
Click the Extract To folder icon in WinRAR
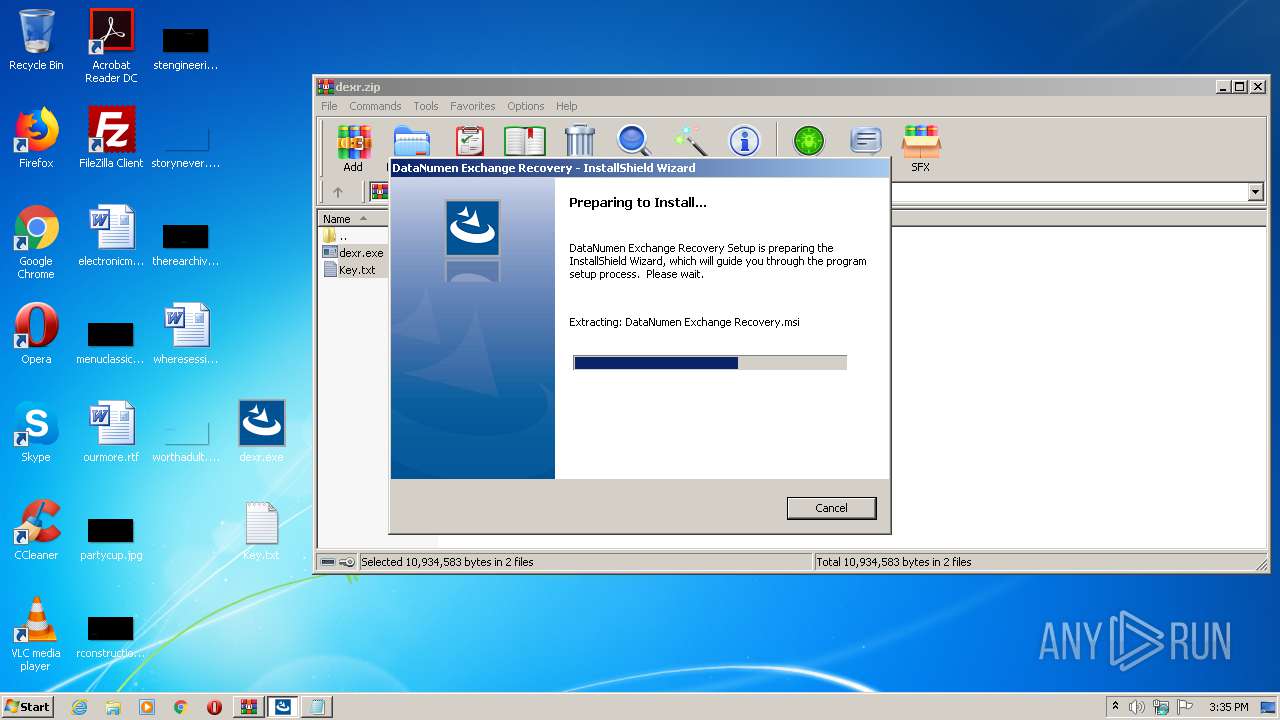[x=411, y=141]
